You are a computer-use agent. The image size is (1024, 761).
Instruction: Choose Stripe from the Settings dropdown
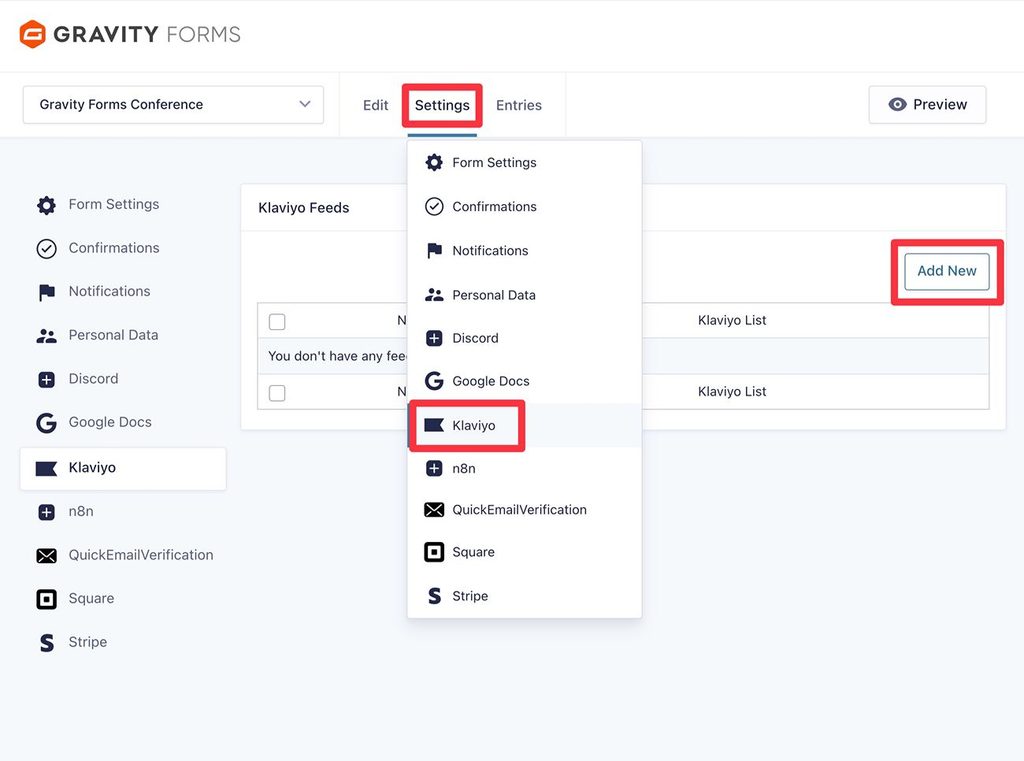click(524, 596)
